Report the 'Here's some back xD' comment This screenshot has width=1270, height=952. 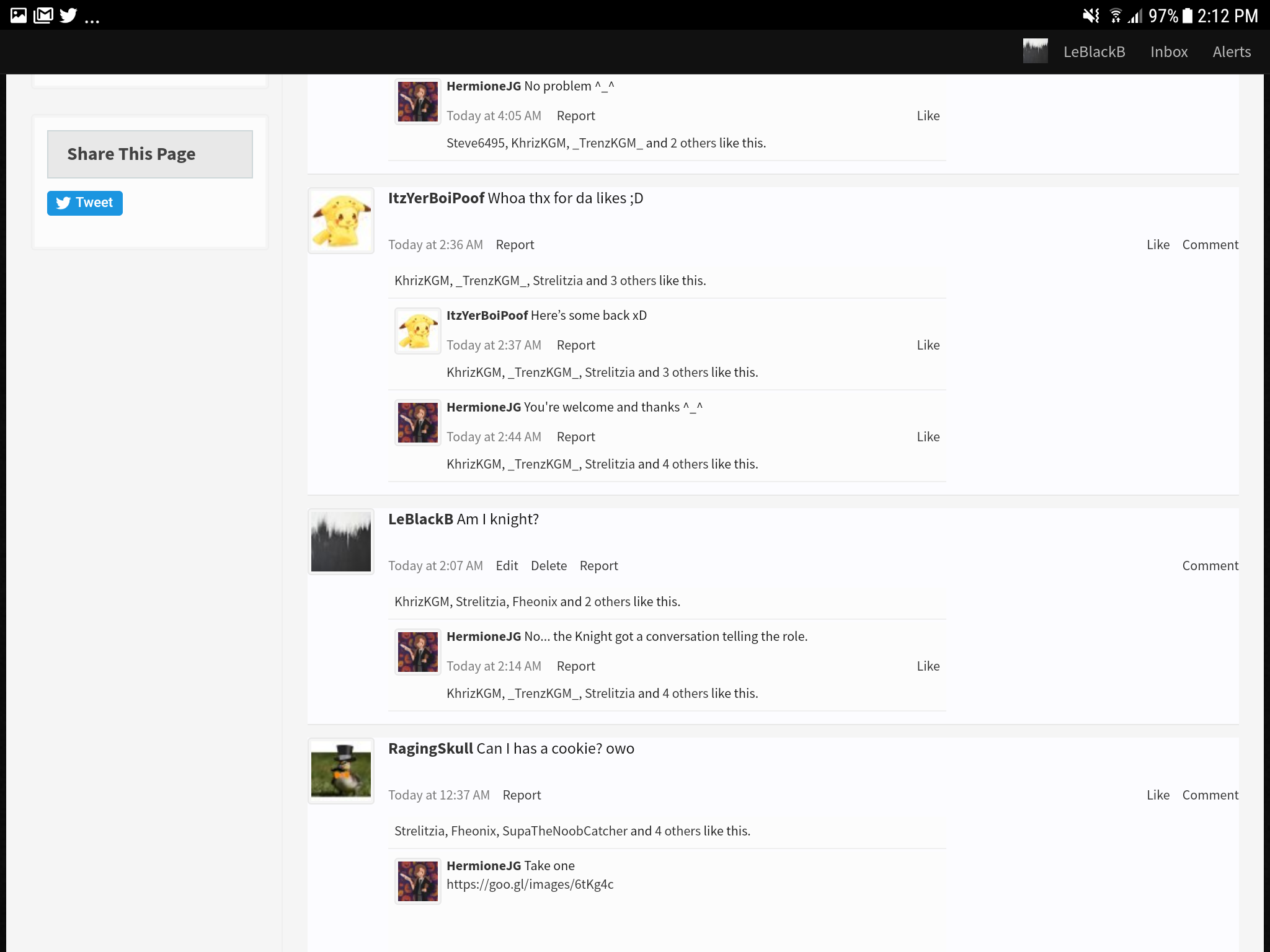click(575, 345)
